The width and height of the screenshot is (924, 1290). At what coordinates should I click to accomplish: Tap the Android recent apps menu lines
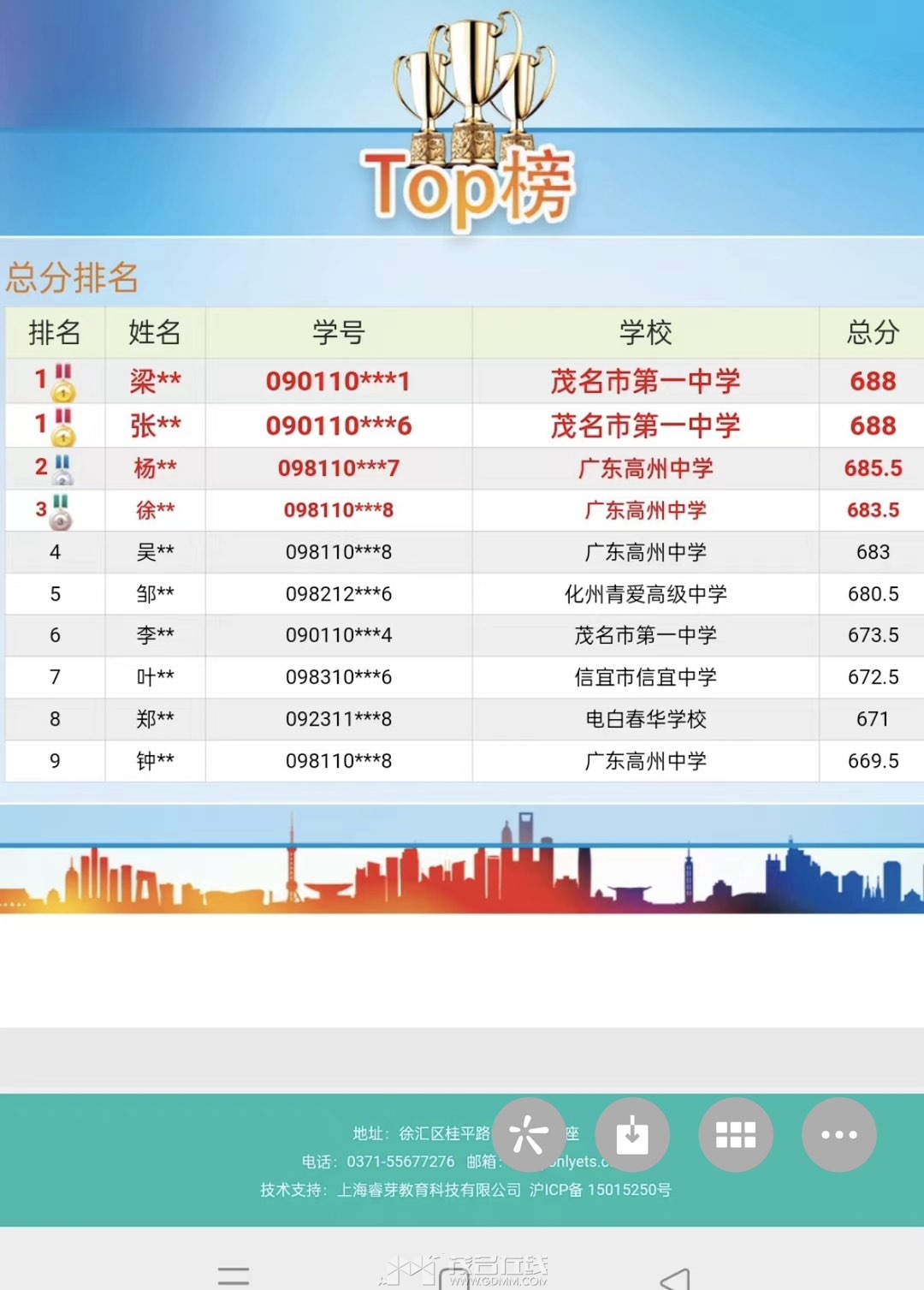233,1275
